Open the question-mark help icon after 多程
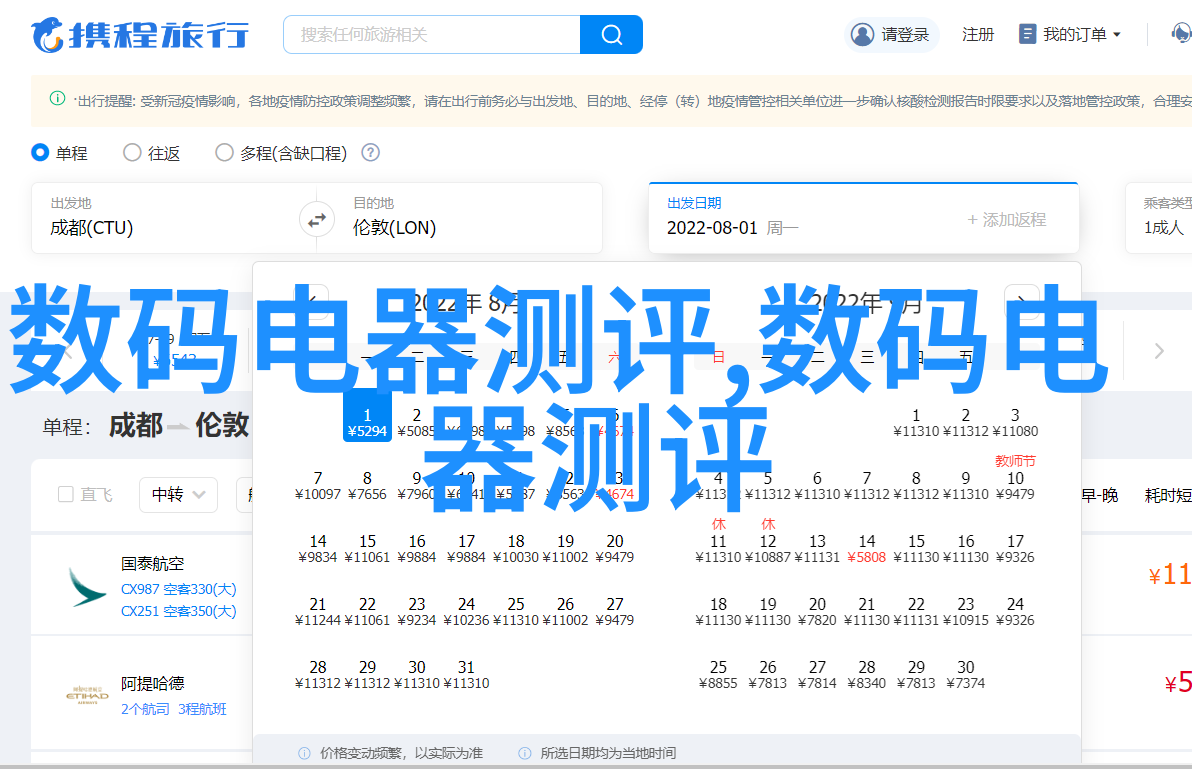Screen dimensions: 1192x769 pos(370,153)
